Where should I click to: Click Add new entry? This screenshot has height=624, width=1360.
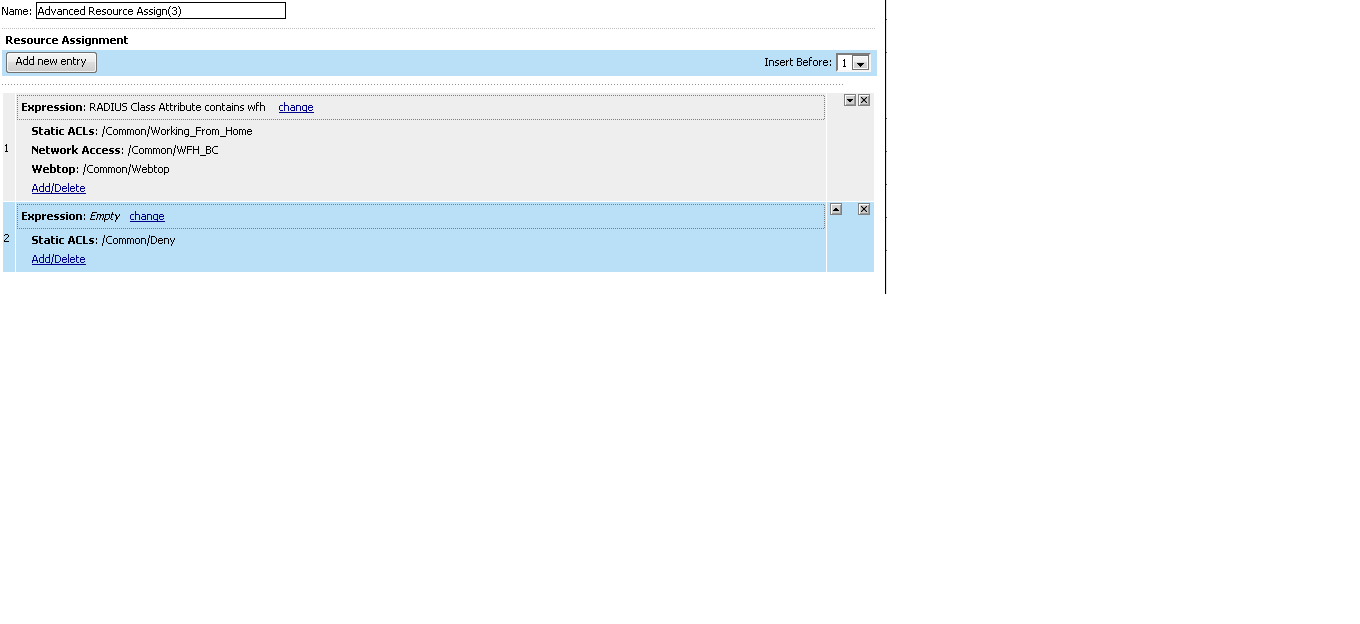coord(50,61)
